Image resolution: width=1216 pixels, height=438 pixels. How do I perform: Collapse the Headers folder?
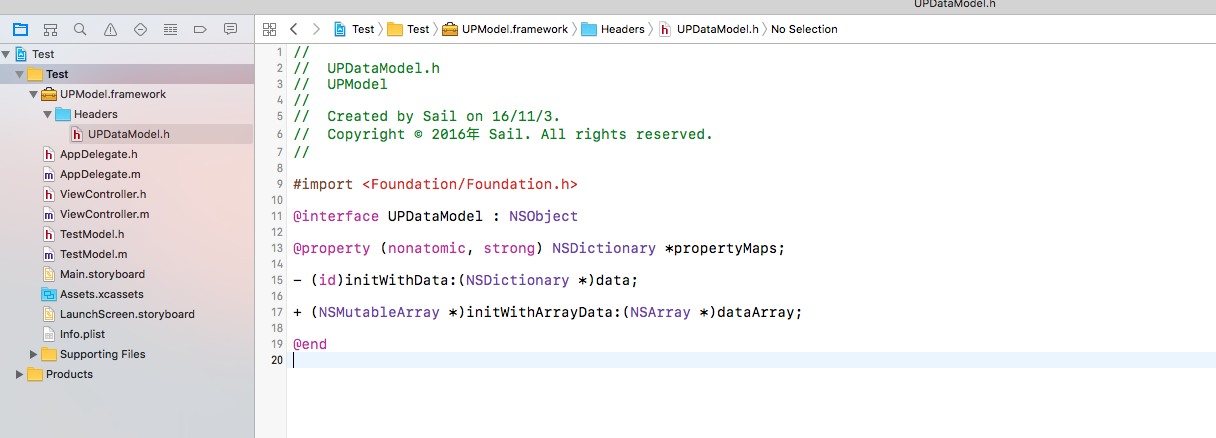click(x=46, y=114)
